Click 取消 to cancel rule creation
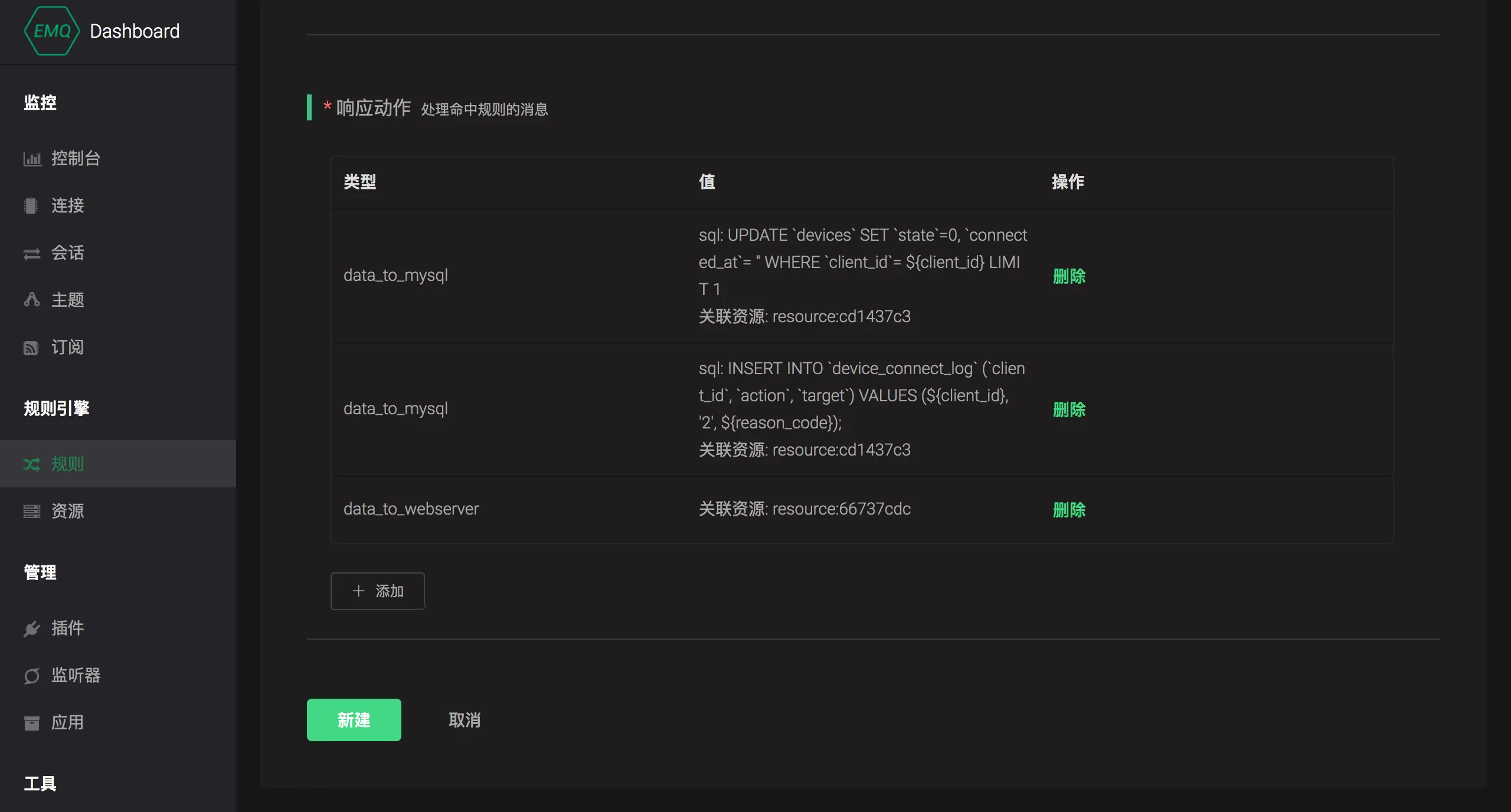This screenshot has height=812, width=1511. coord(465,720)
